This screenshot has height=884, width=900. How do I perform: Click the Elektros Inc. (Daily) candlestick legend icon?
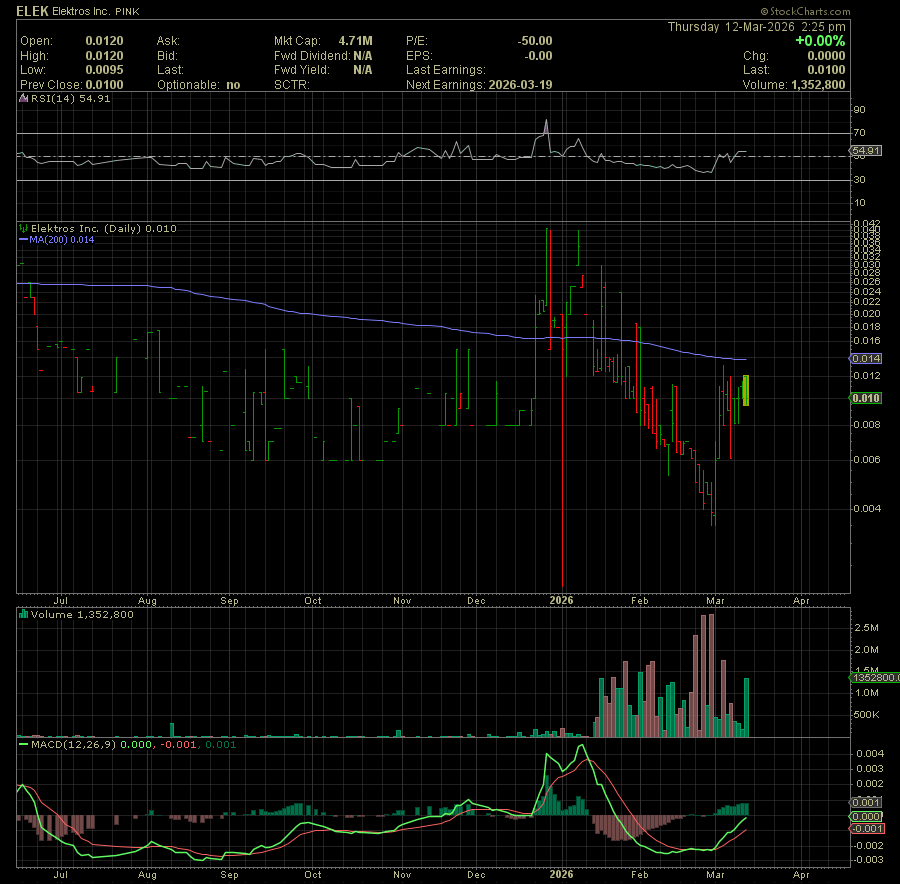point(24,228)
